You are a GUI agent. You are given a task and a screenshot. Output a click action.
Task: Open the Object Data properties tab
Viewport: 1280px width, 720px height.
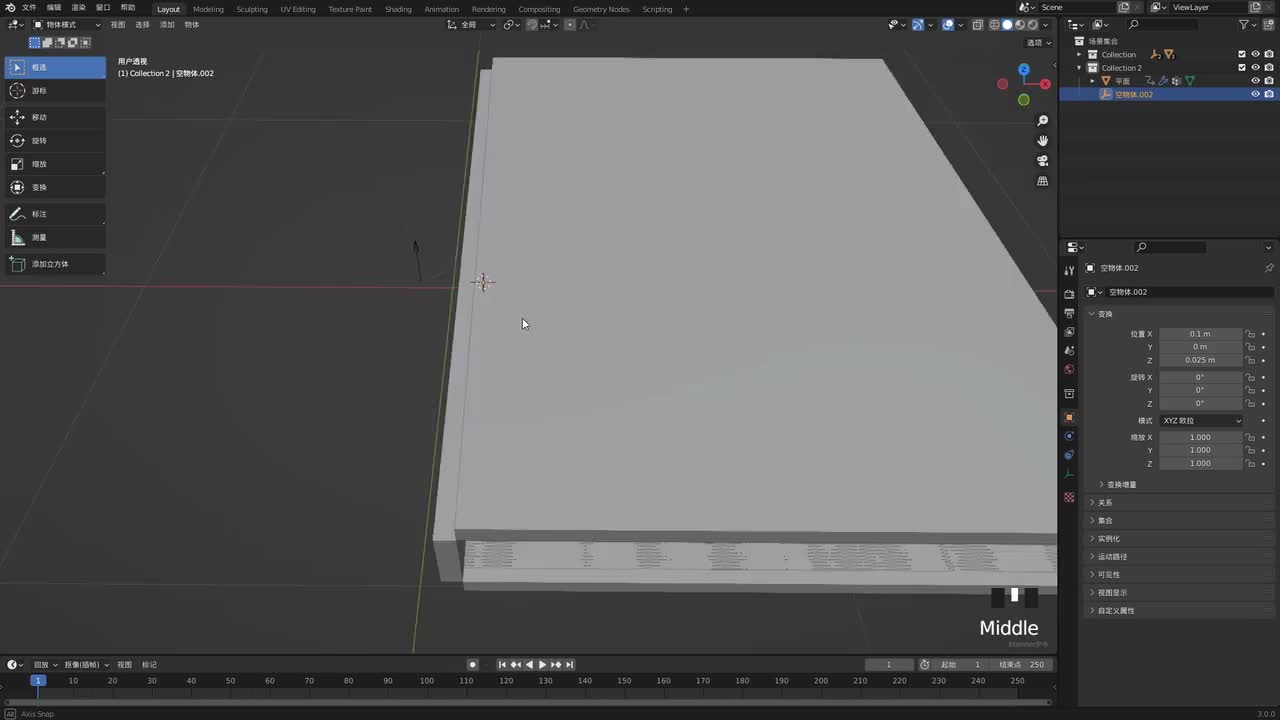[1069, 474]
